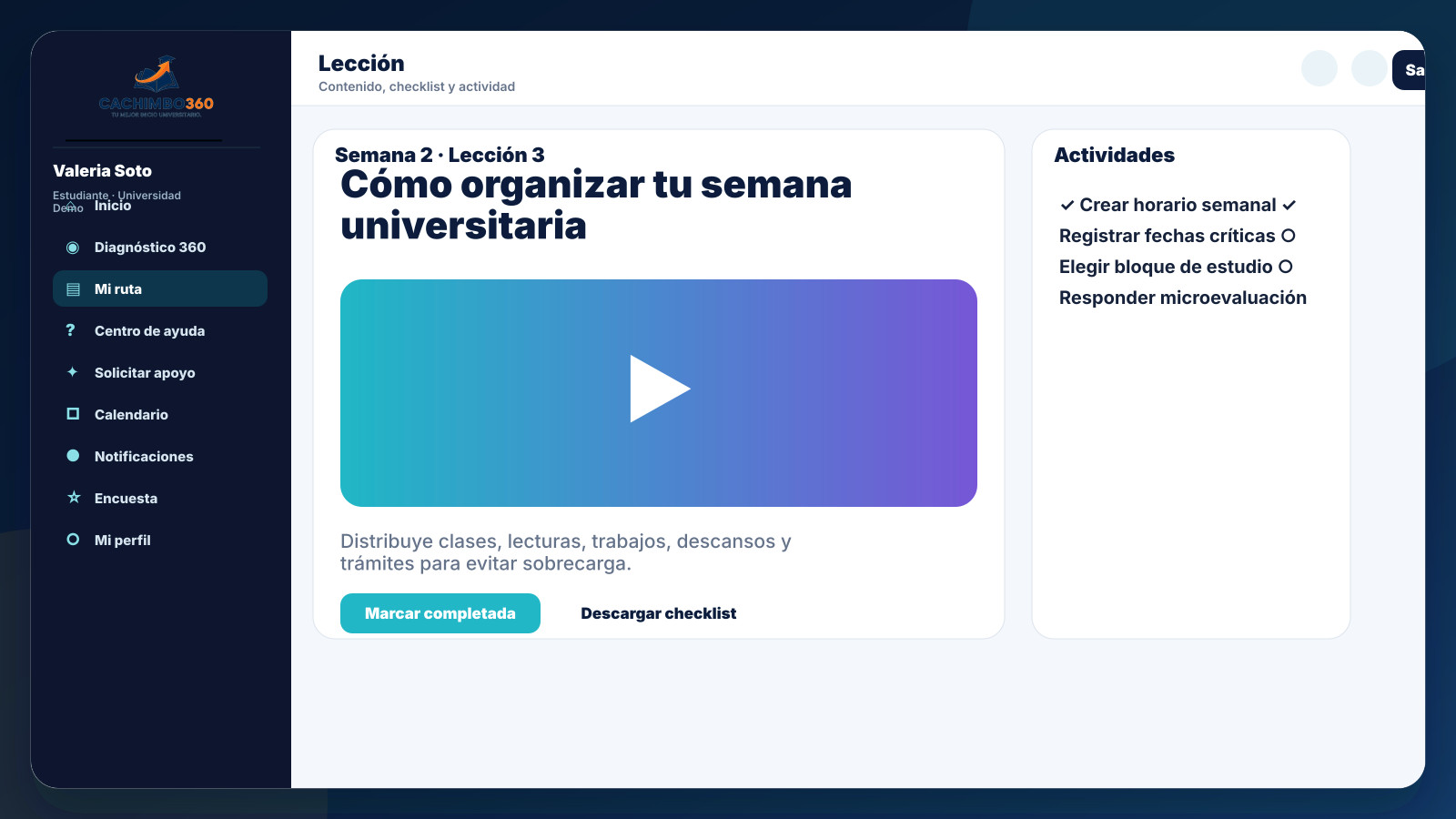Click the Crear horario semanal activity text
Image resolution: width=1456 pixels, height=819 pixels.
(x=1178, y=205)
